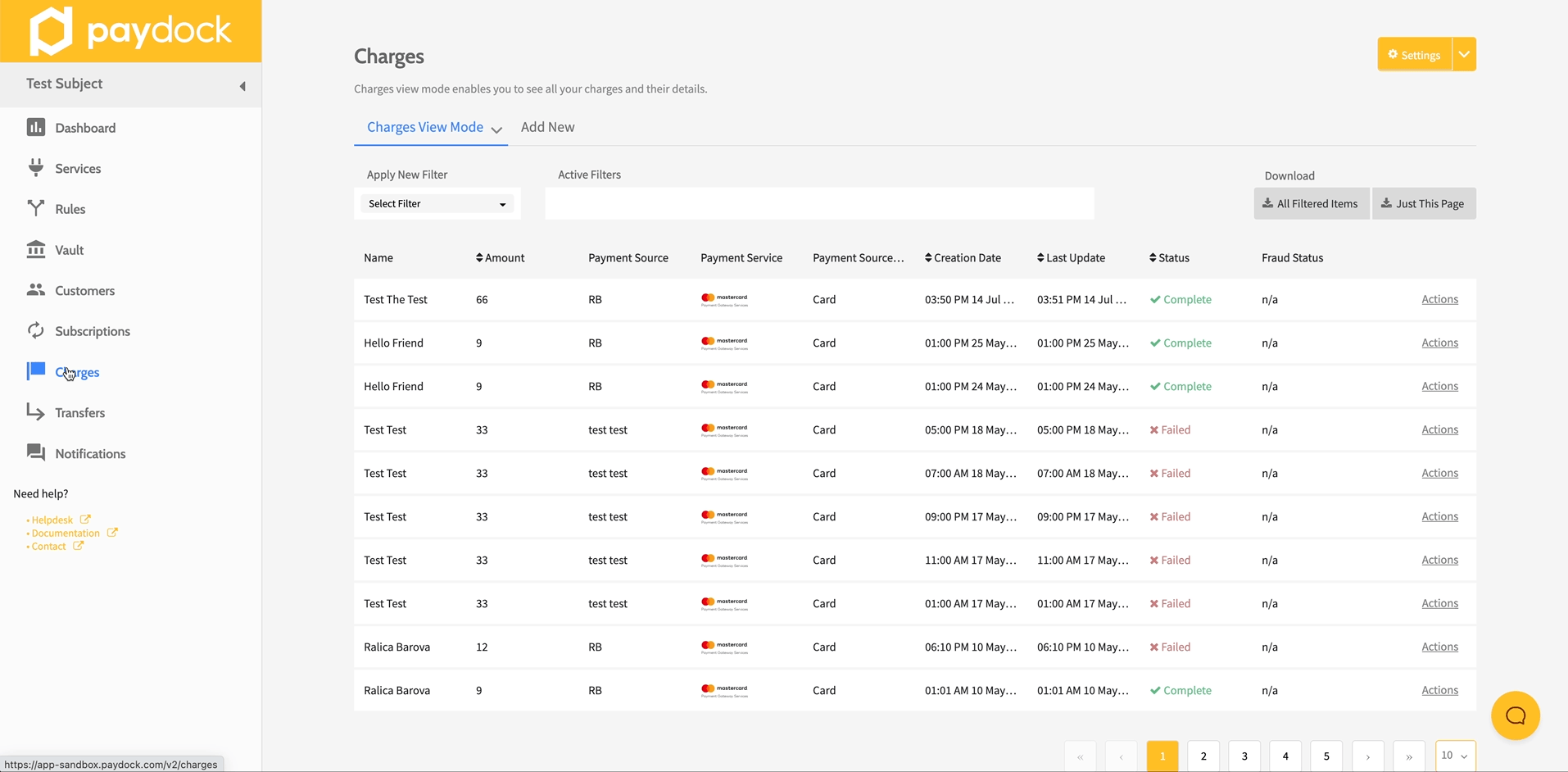Expand the Settings dropdown arrow
Image resolution: width=1568 pixels, height=772 pixels.
point(1464,55)
